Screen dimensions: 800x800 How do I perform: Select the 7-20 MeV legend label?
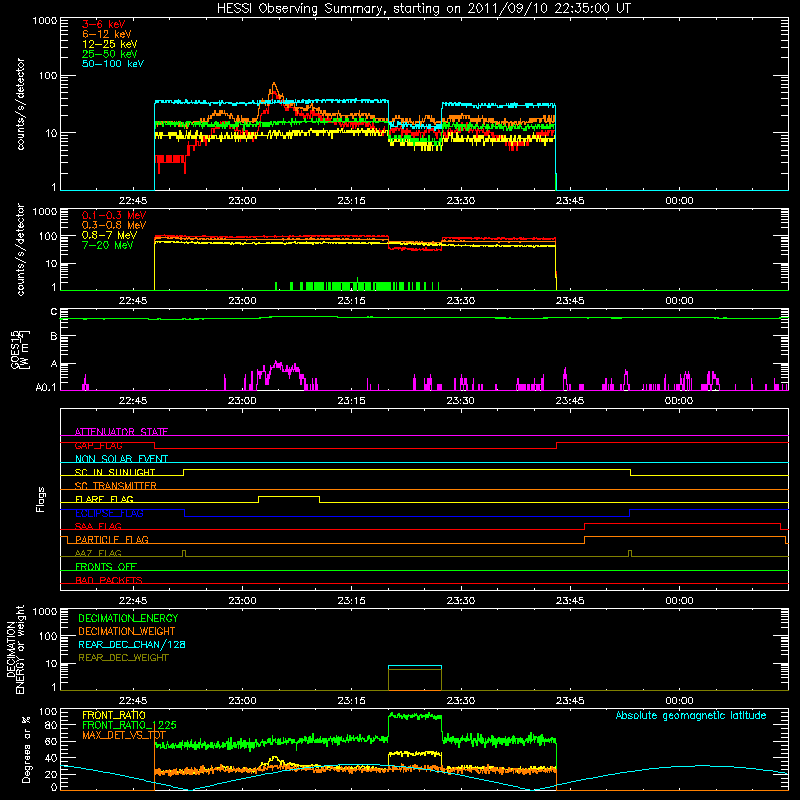(107, 245)
